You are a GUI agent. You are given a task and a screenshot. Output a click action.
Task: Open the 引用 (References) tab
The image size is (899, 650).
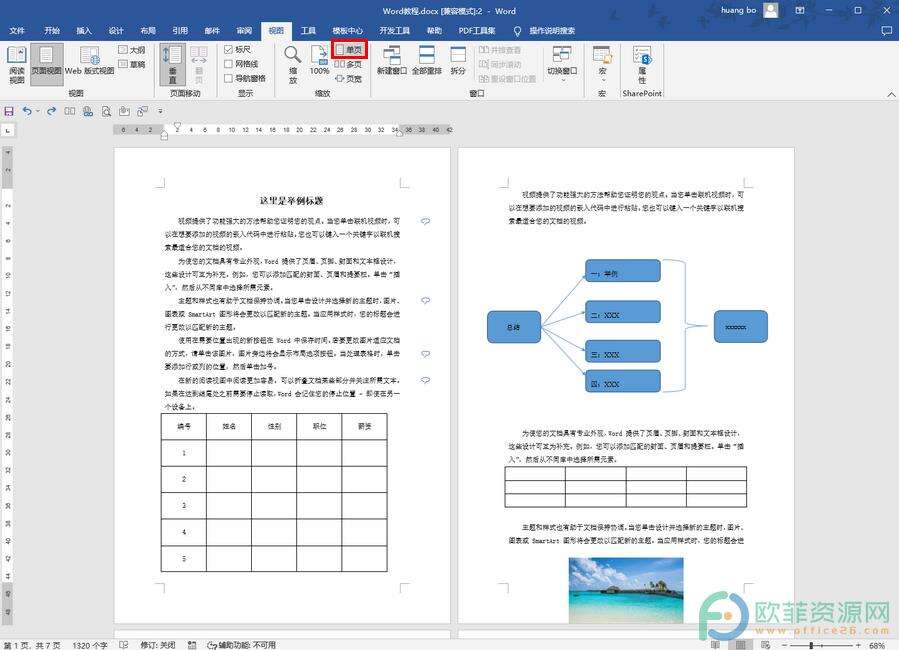180,30
